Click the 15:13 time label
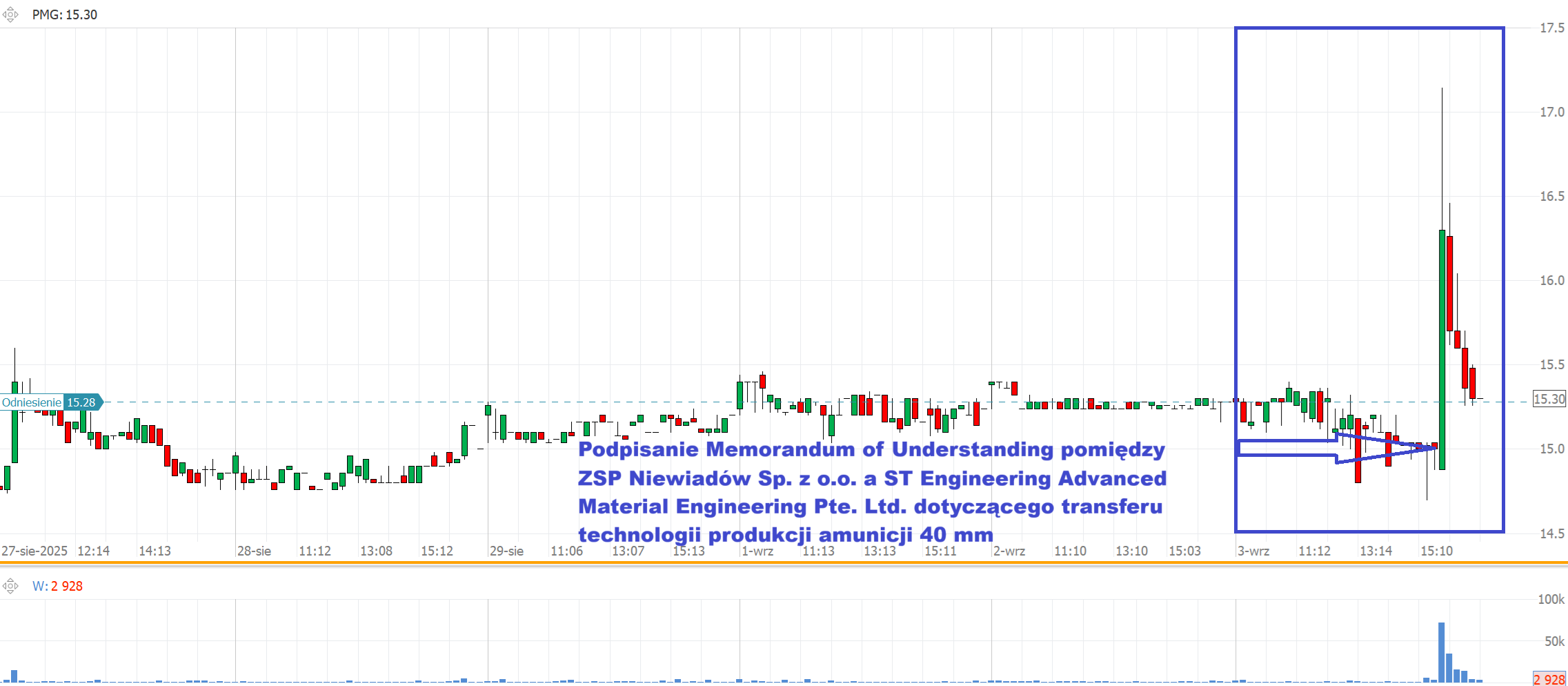The width and height of the screenshot is (1568, 686). (689, 551)
